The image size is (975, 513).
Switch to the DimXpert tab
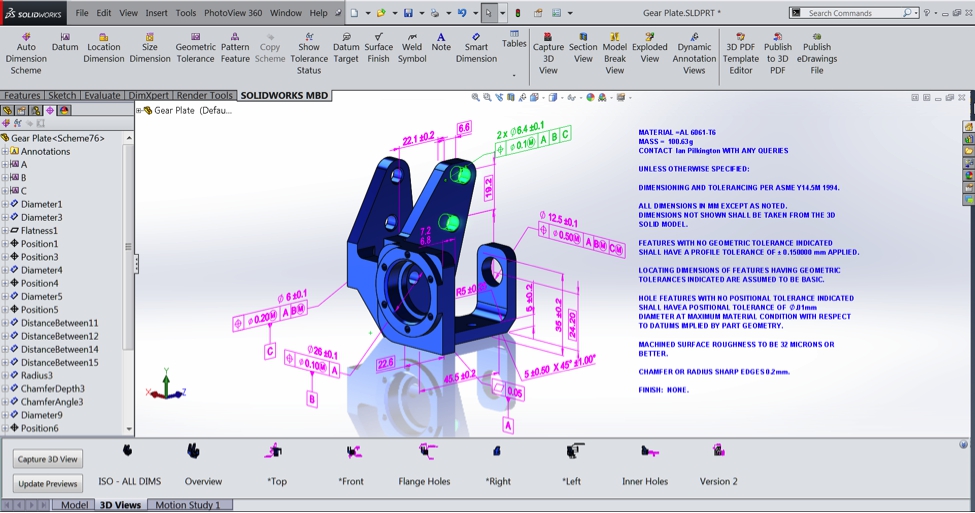(150, 96)
